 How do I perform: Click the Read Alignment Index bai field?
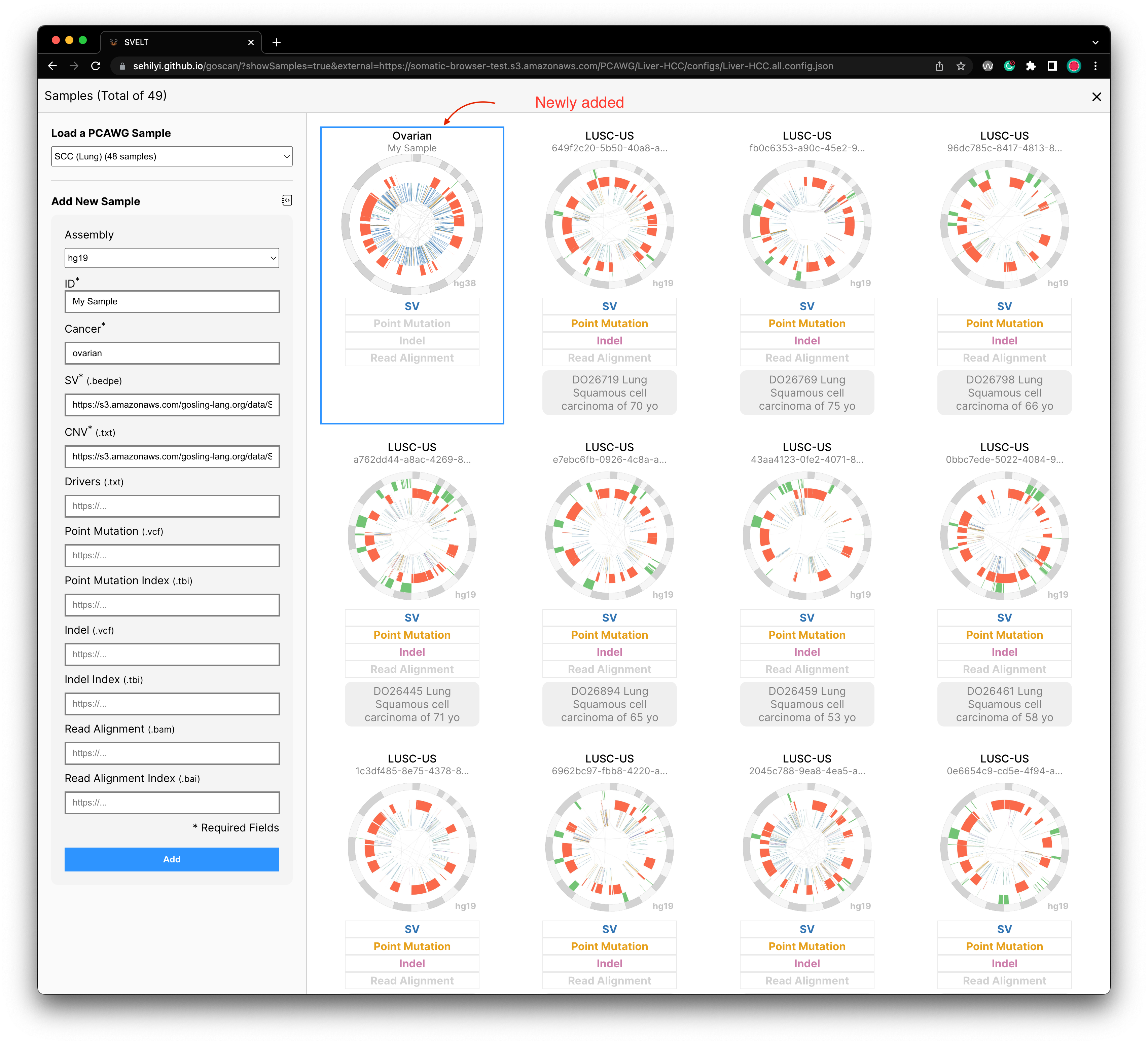[x=172, y=803]
